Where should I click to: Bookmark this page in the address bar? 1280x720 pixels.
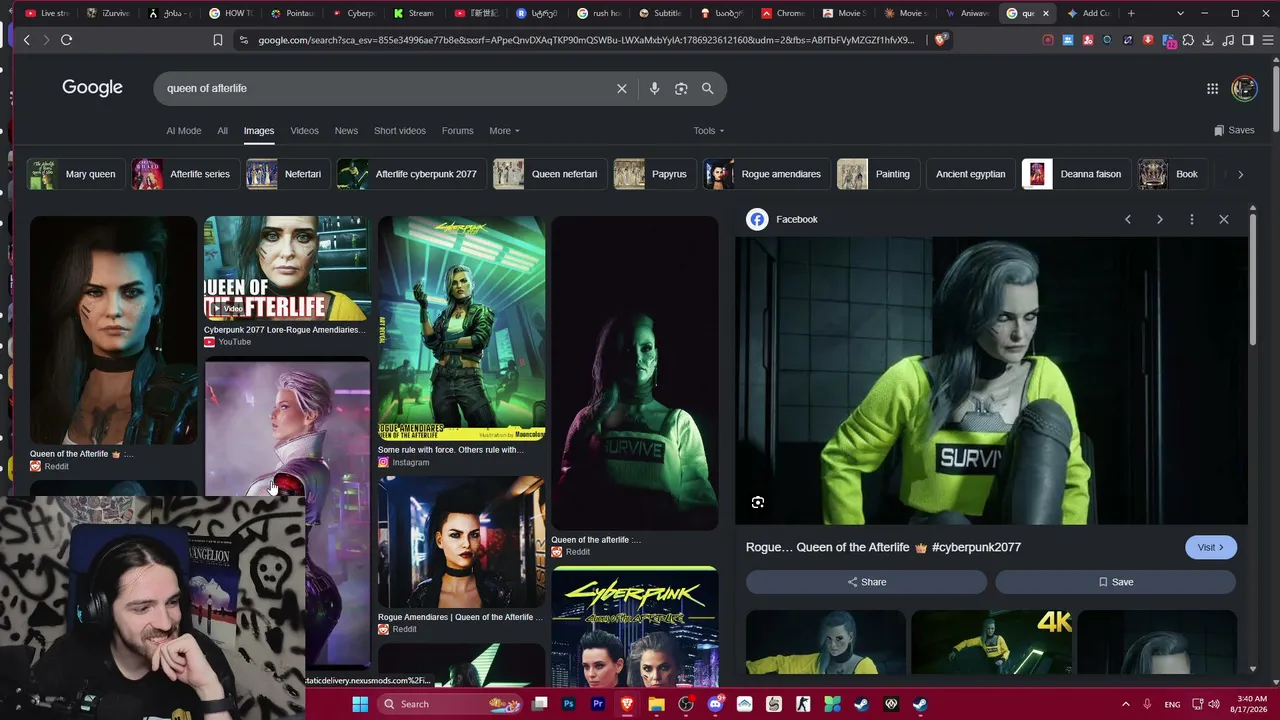click(218, 40)
